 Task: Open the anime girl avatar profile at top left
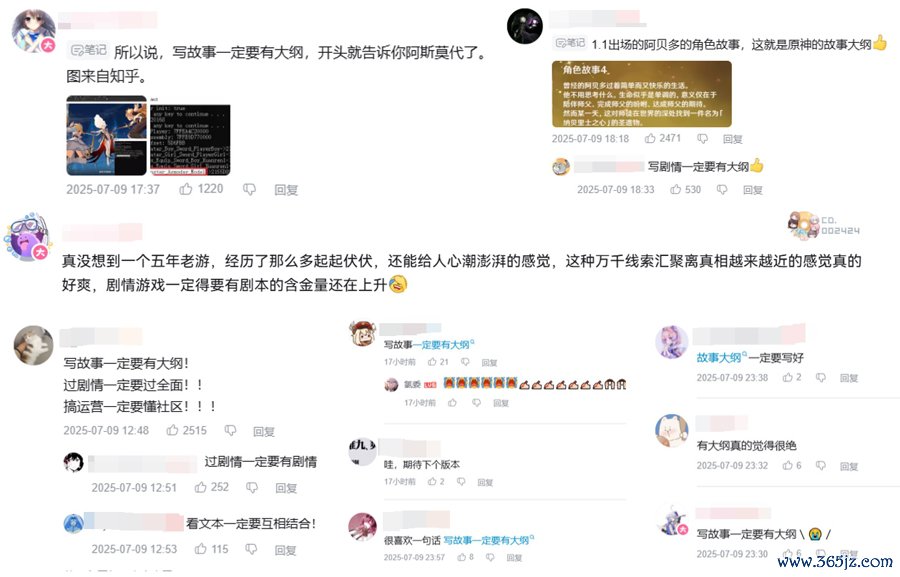(33, 31)
